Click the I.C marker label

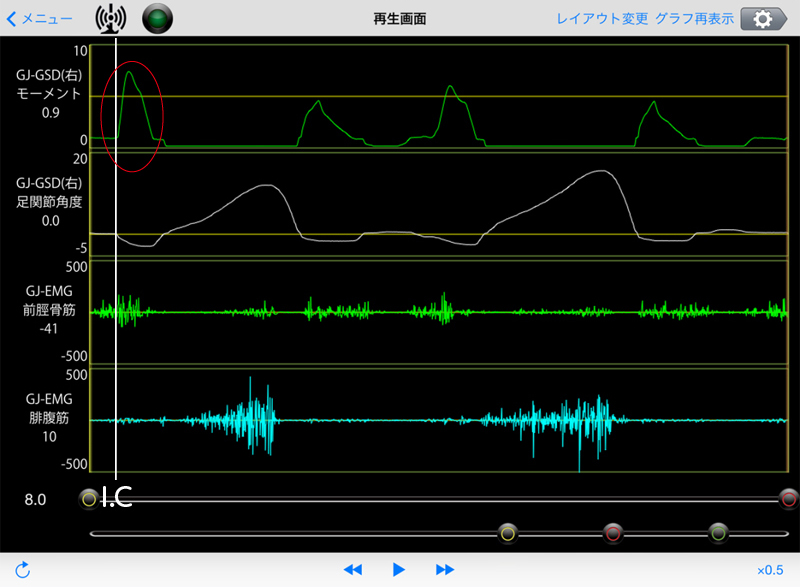click(117, 497)
